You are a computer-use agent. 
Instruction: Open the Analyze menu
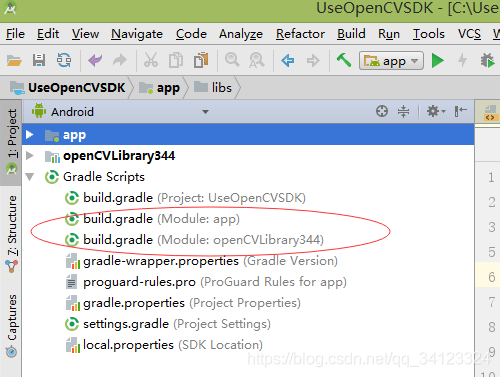(x=241, y=34)
